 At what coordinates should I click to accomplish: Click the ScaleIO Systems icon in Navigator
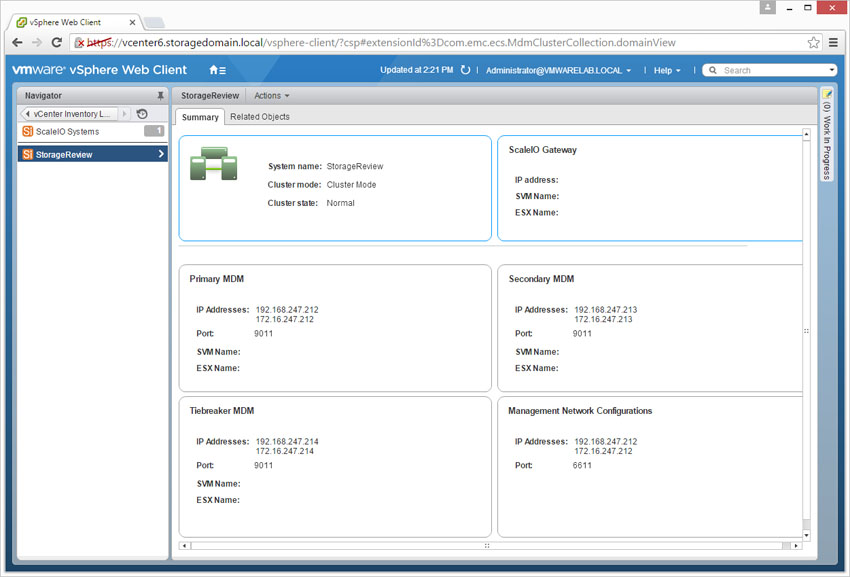28,131
